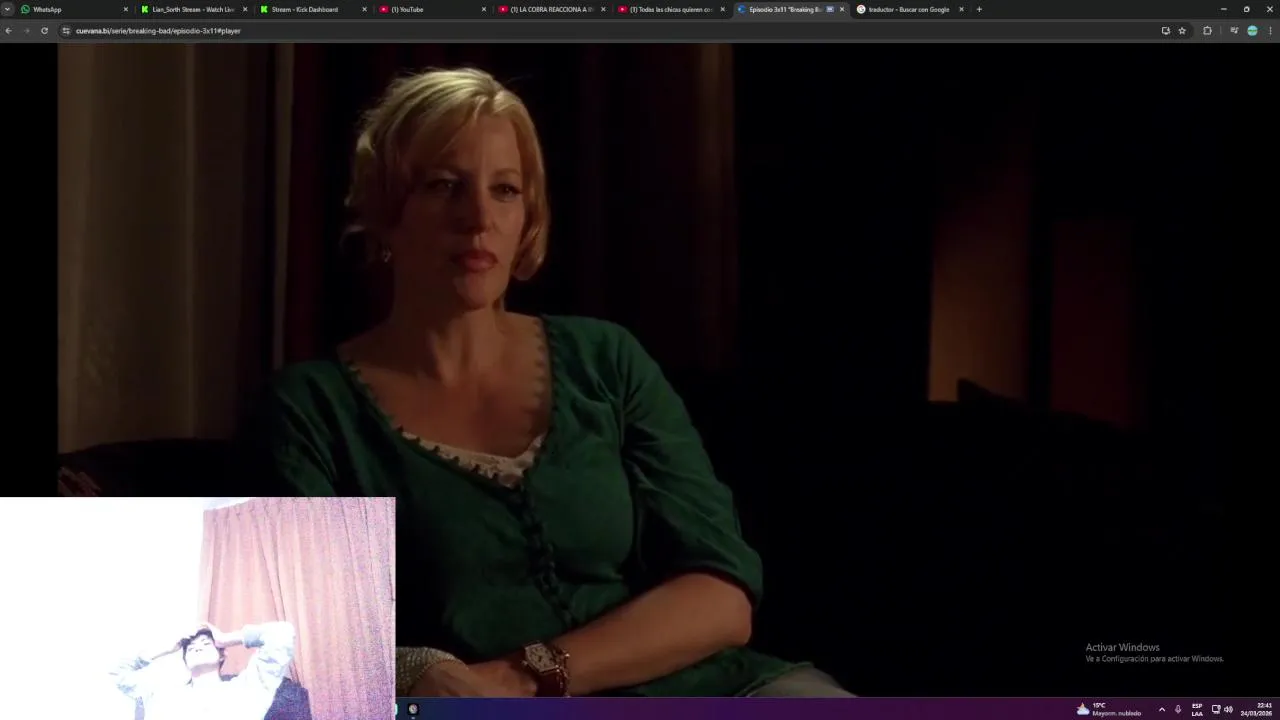This screenshot has height=720, width=1280.
Task: Bookmark this page with the star icon
Action: [1182, 31]
